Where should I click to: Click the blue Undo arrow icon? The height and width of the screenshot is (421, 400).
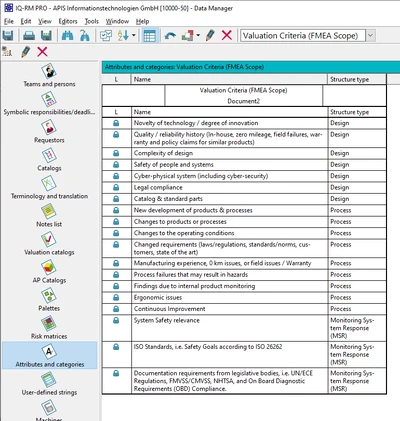[x=170, y=35]
